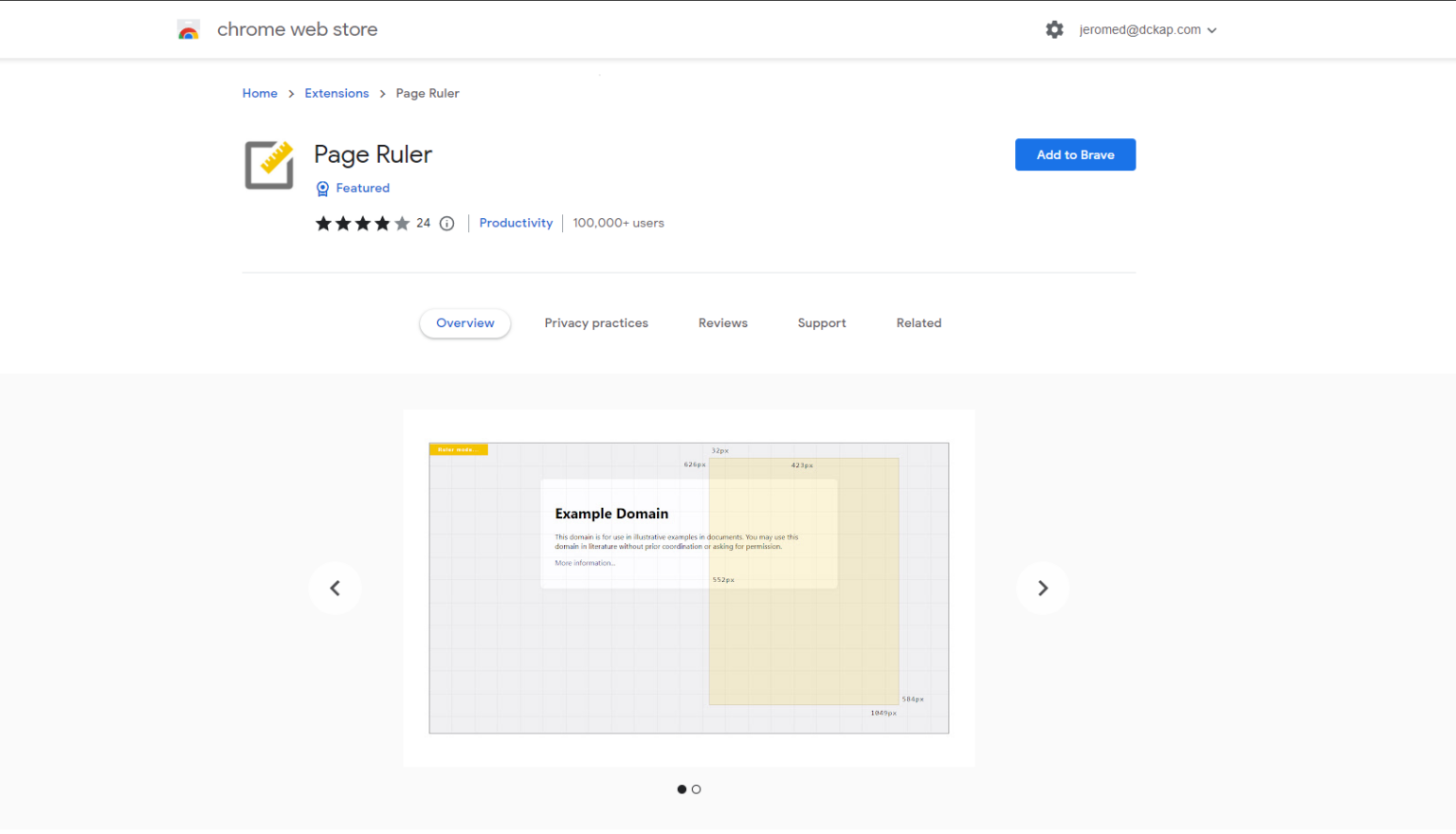Click the fifth rating star
This screenshot has height=834, width=1456.
tap(403, 223)
